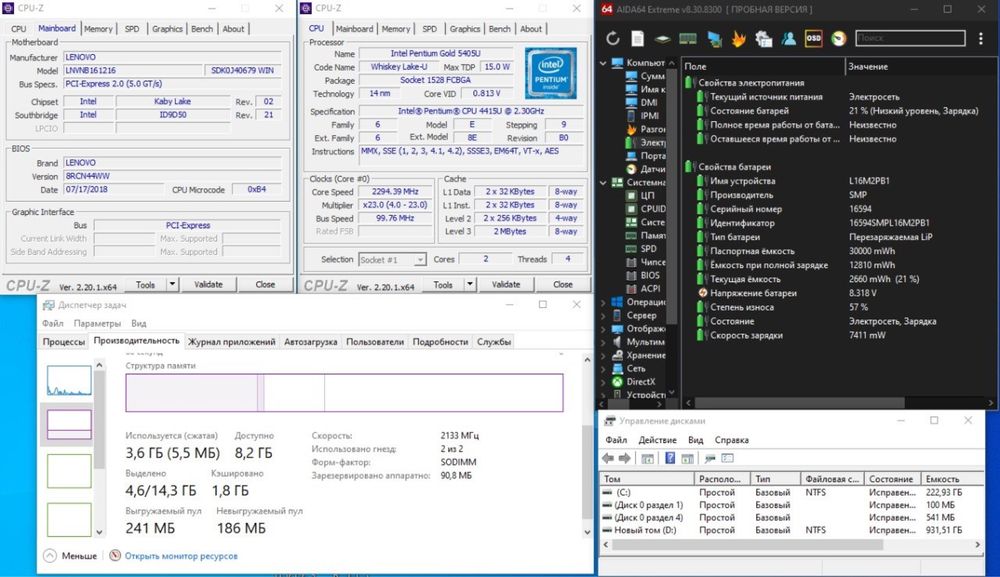
Task: Open the Graphics tab in the left CPU-Z
Action: tap(167, 29)
